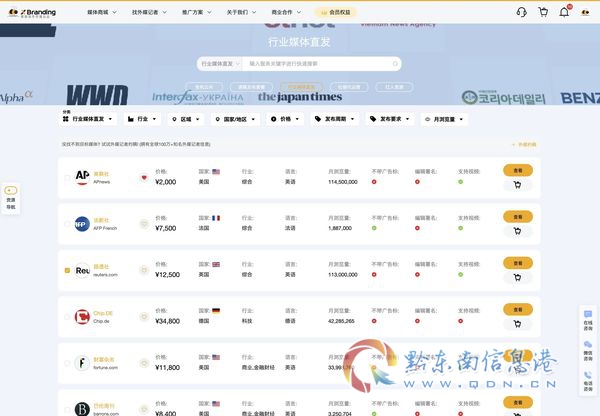Open the 月浏览量 filter dropdown
This screenshot has height=416, width=600.
tap(444, 119)
